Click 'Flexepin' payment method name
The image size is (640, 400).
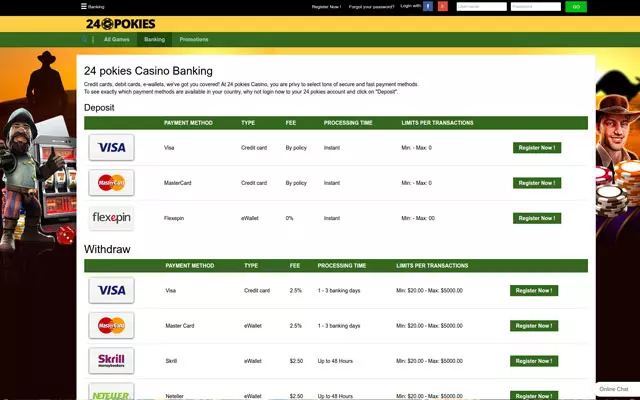coord(174,218)
